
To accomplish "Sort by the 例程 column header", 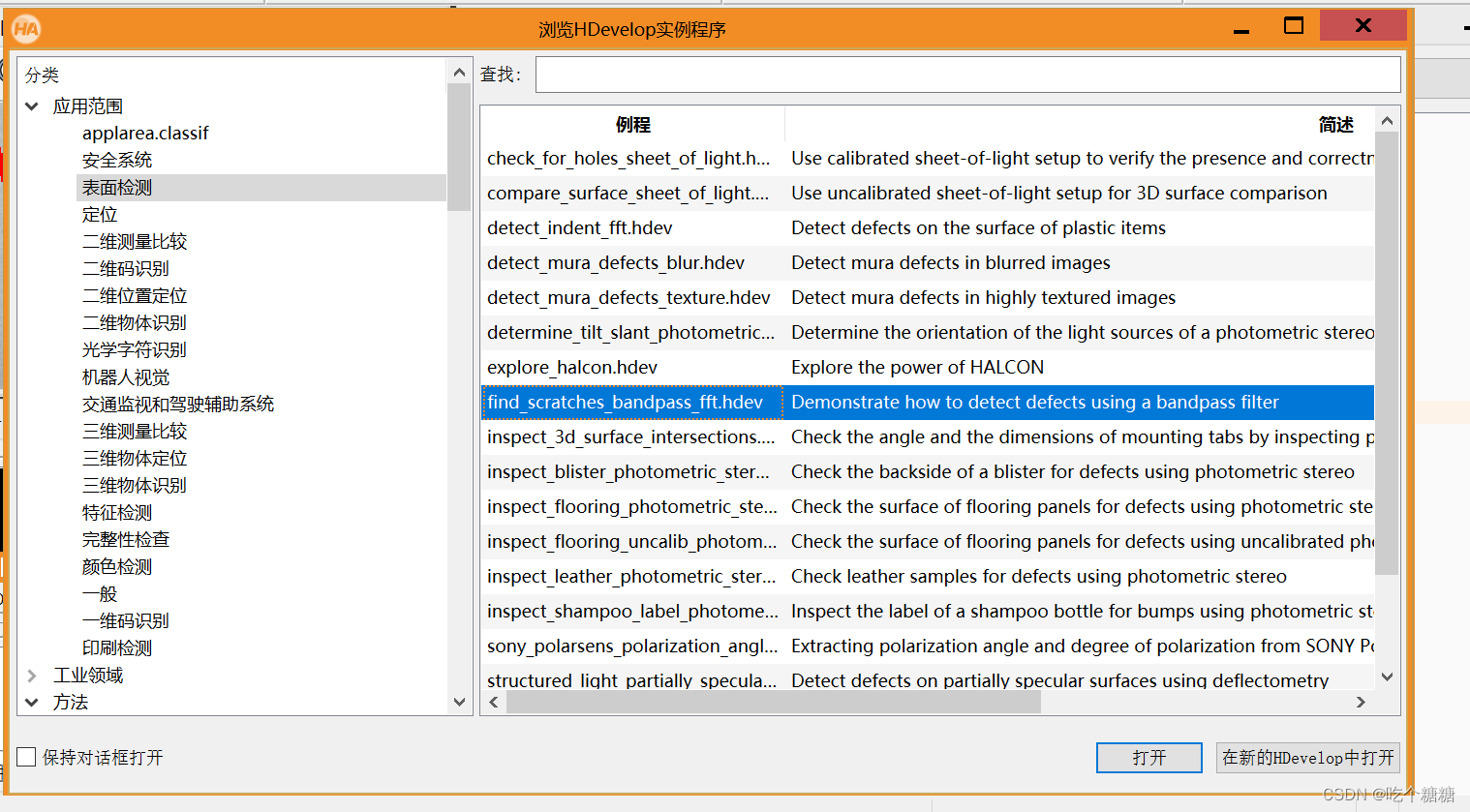I will tap(632, 124).
